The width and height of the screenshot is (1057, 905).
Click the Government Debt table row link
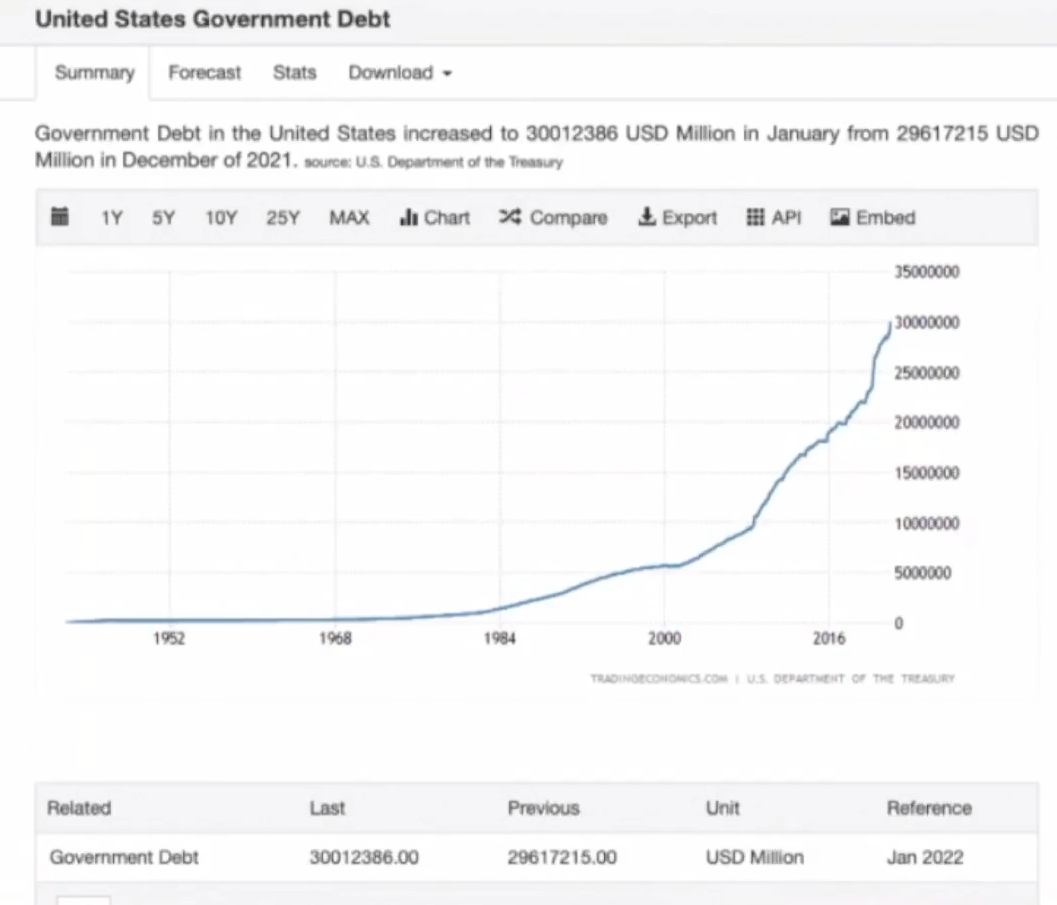(x=124, y=857)
